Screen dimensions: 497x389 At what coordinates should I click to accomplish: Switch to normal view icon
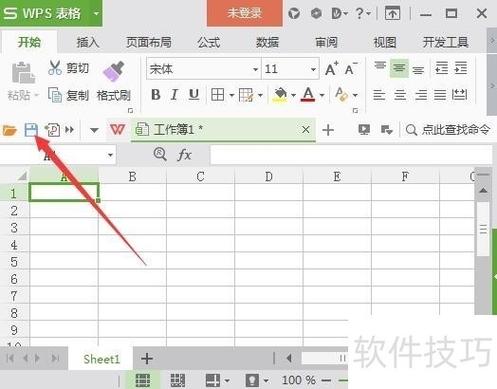pos(143,380)
